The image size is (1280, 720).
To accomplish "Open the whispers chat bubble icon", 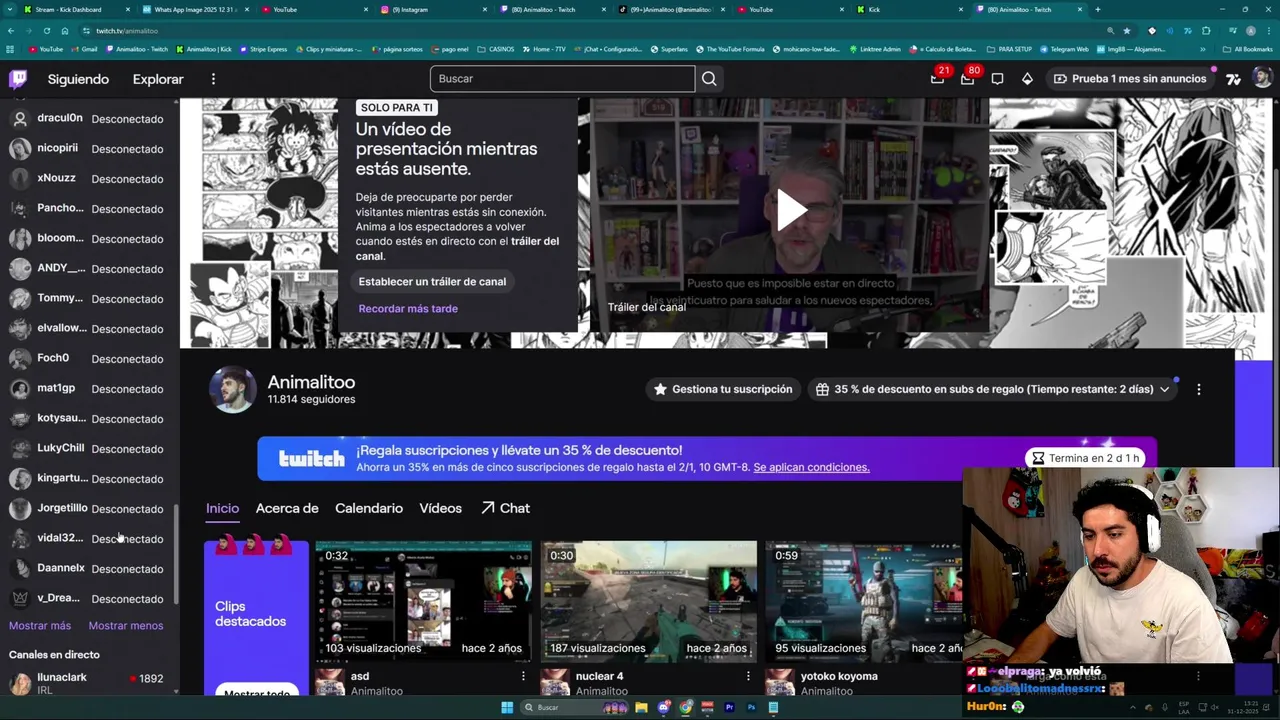I will 997,79.
